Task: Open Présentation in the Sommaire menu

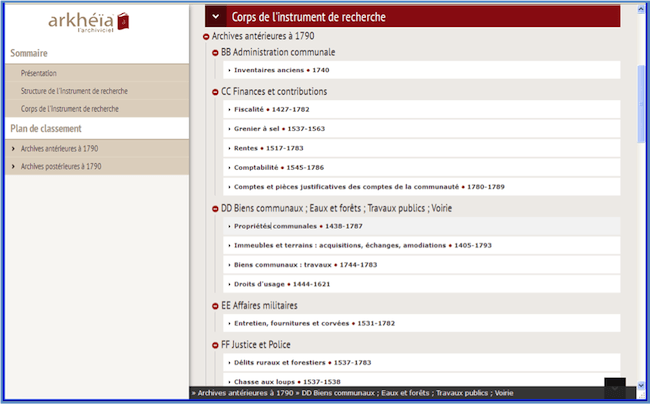Action: (x=39, y=73)
